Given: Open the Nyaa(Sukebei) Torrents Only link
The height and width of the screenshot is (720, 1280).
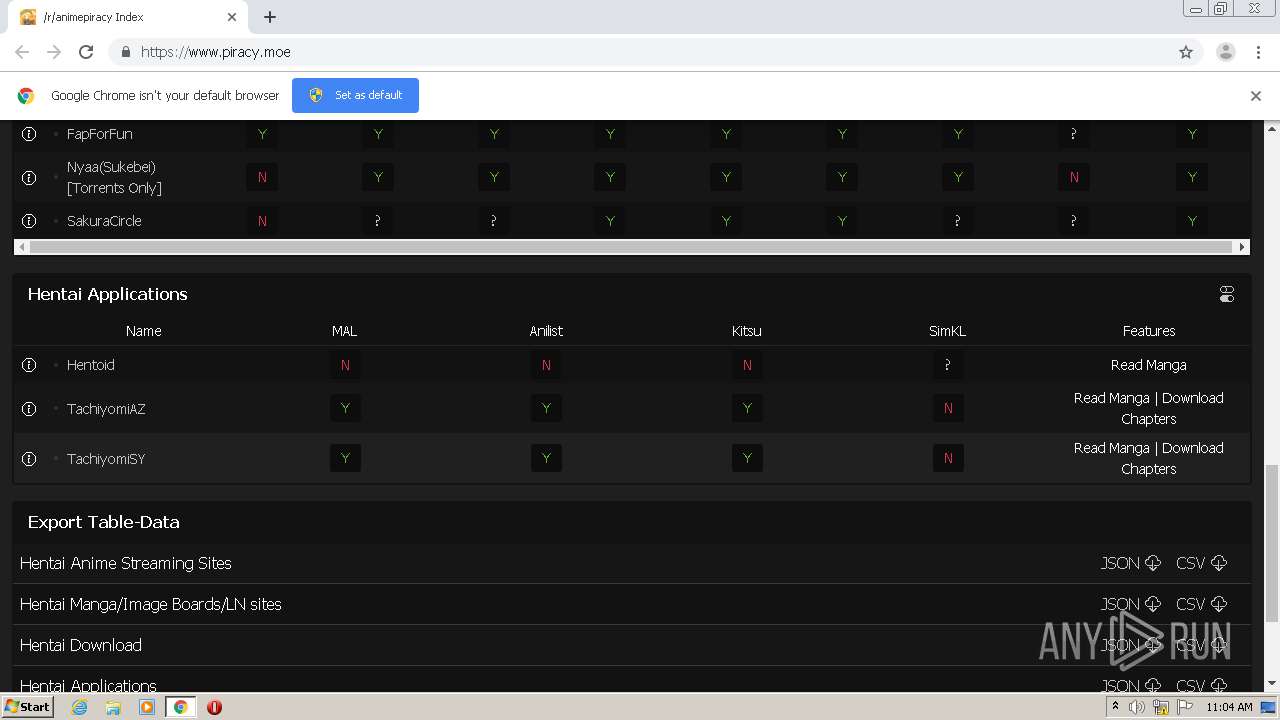Looking at the screenshot, I should 114,177.
